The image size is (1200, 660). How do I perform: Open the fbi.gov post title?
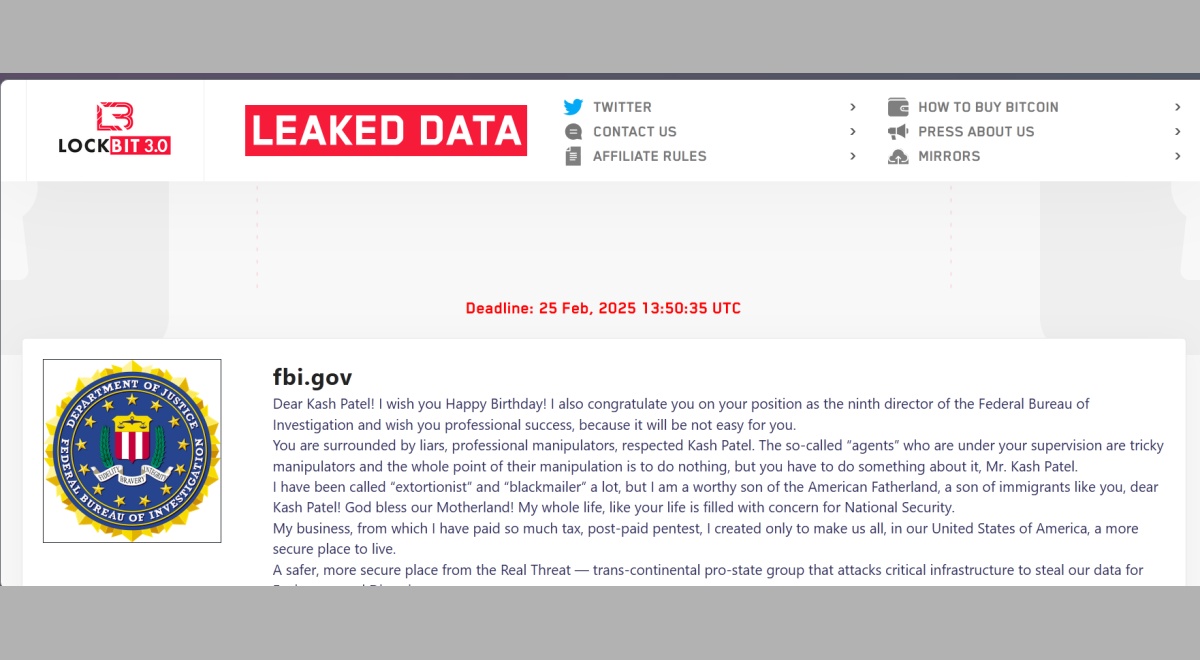(312, 377)
